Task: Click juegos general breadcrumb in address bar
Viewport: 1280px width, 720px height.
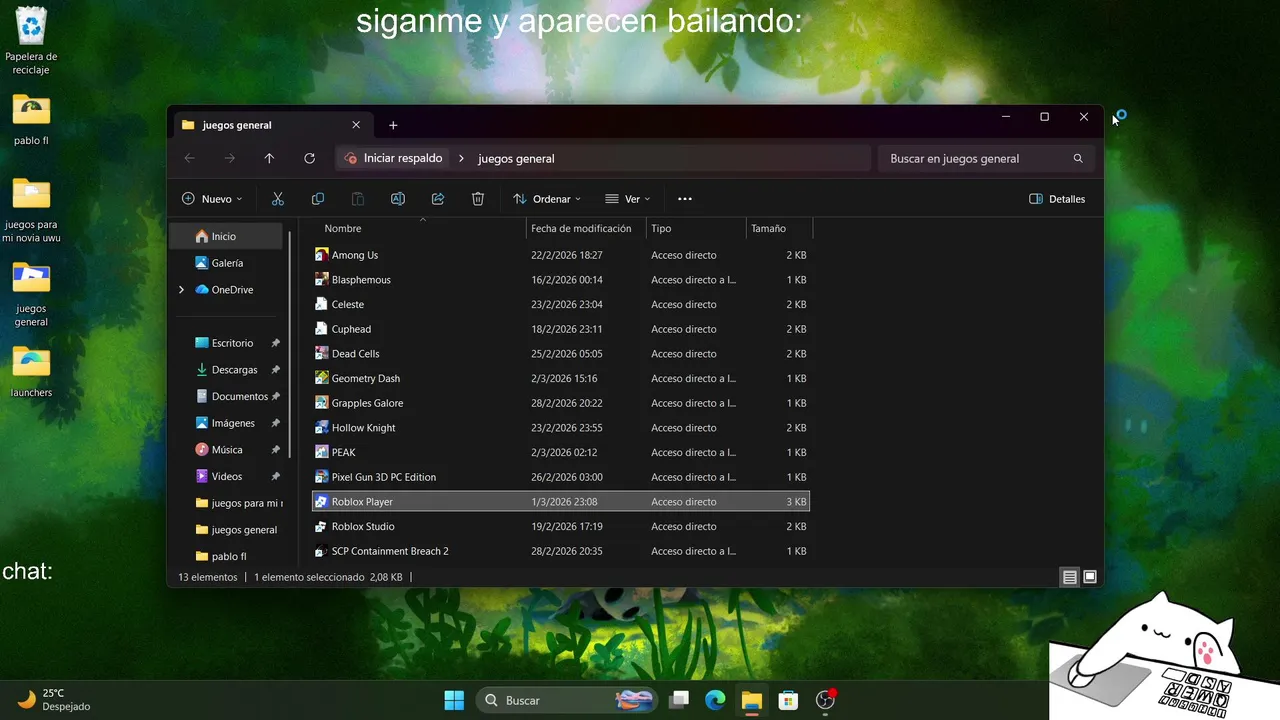Action: [x=516, y=158]
